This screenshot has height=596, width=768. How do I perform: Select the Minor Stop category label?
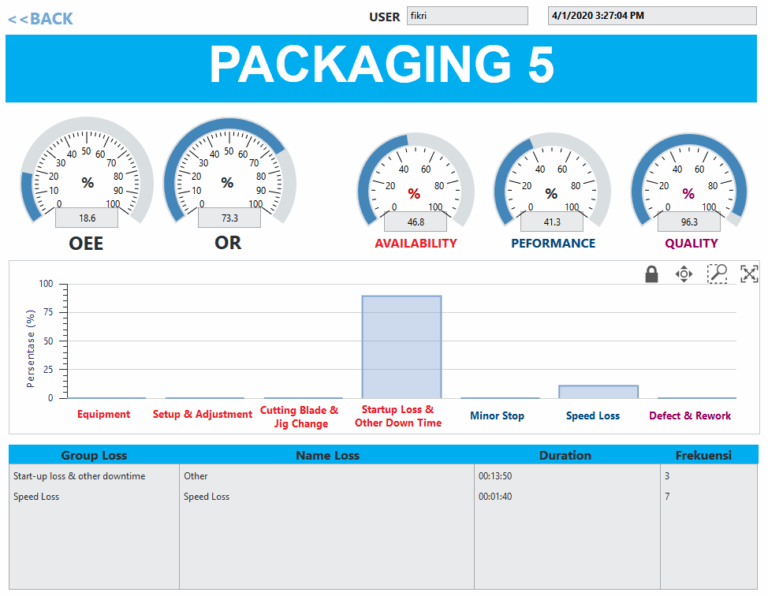coord(498,415)
